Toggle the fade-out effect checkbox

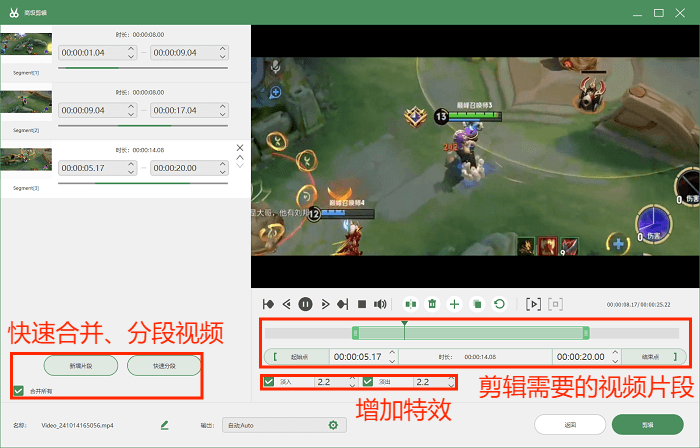click(367, 382)
